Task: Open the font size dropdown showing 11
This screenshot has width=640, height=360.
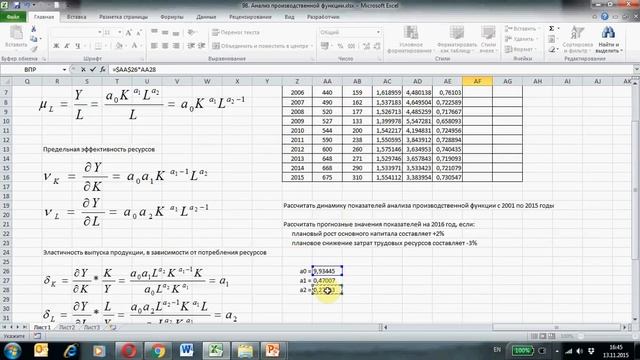Action: click(120, 32)
